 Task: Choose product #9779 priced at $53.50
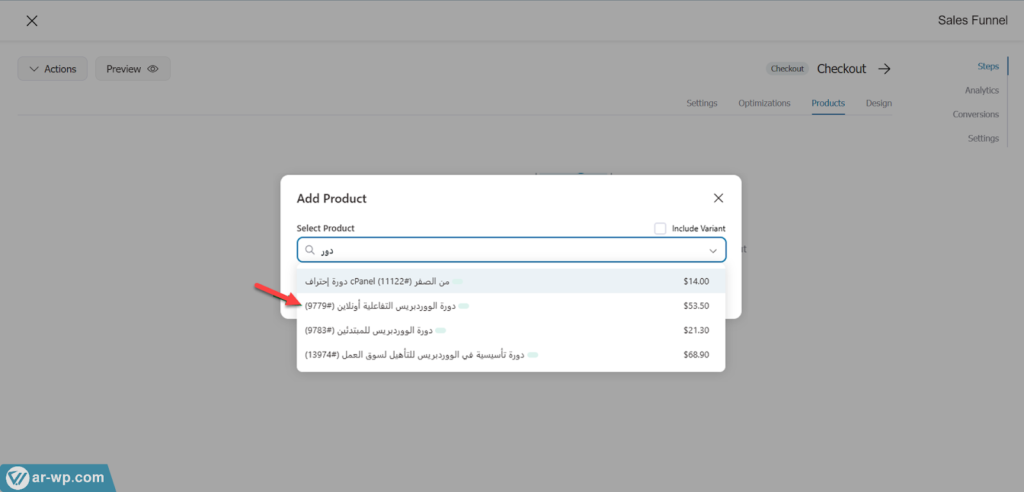(x=510, y=305)
